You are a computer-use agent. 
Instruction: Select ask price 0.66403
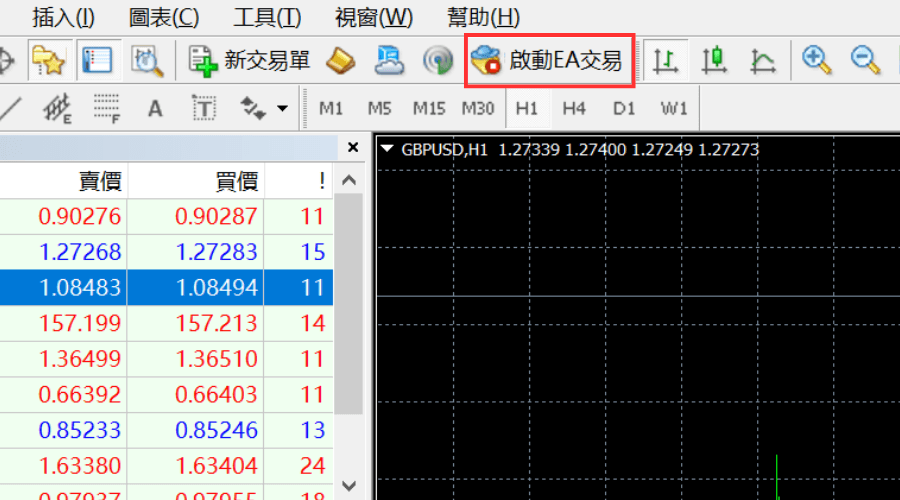coord(216,394)
